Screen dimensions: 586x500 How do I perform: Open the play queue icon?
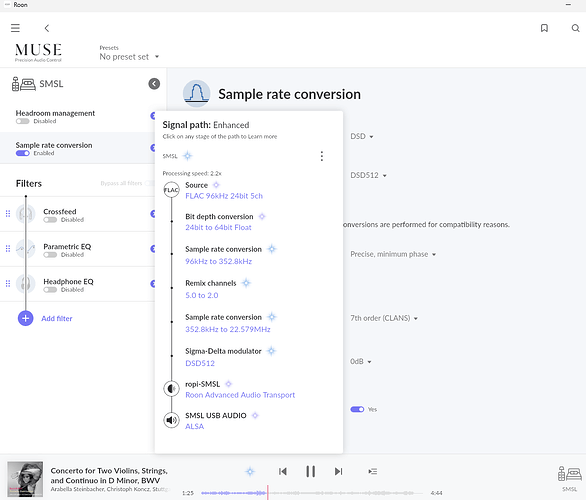tap(373, 472)
